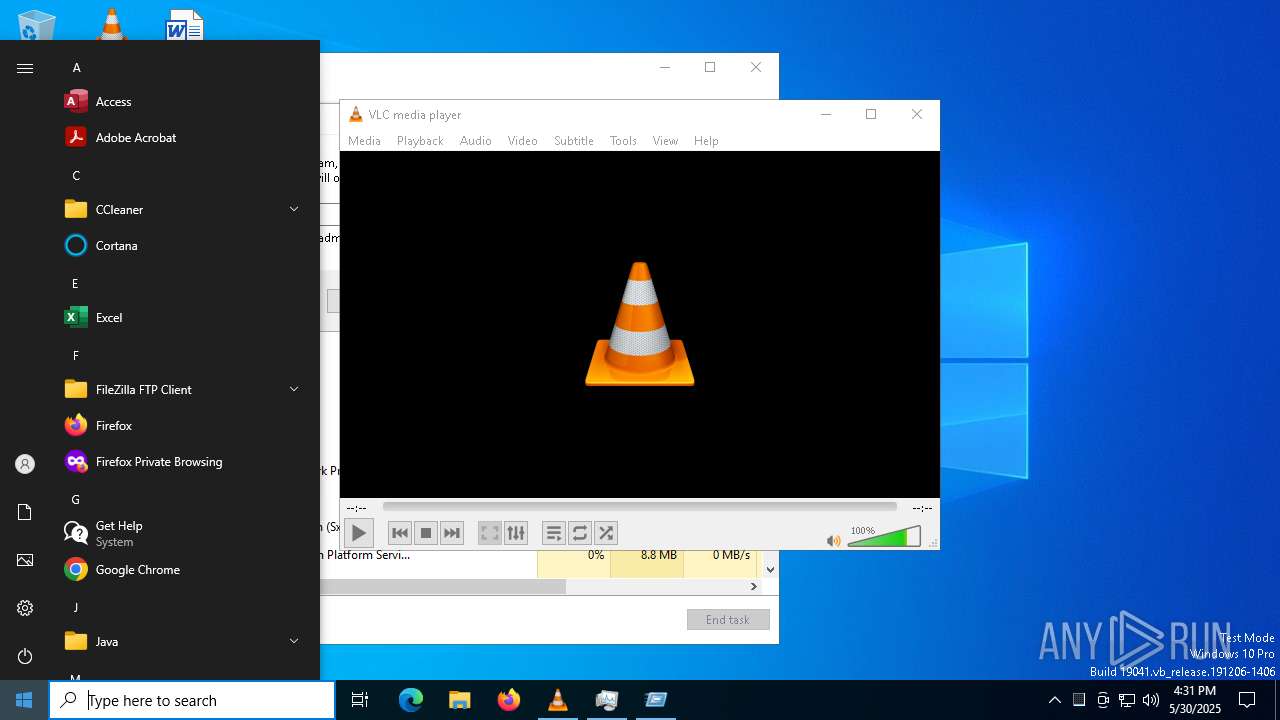Screen dimensions: 1280x720
Task: Mute audio via VLC speaker icon
Action: 834,540
